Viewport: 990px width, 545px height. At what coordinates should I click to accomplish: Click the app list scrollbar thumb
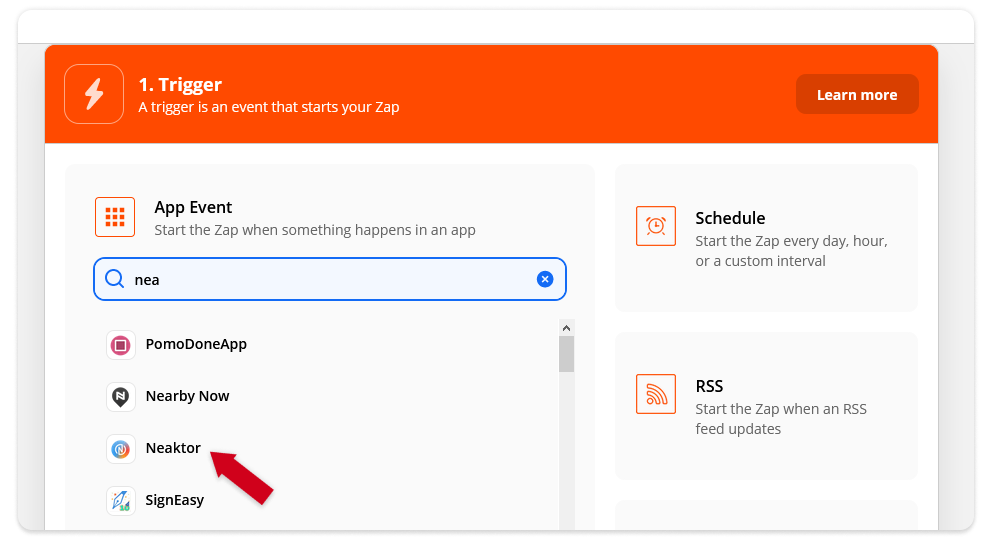click(x=566, y=354)
